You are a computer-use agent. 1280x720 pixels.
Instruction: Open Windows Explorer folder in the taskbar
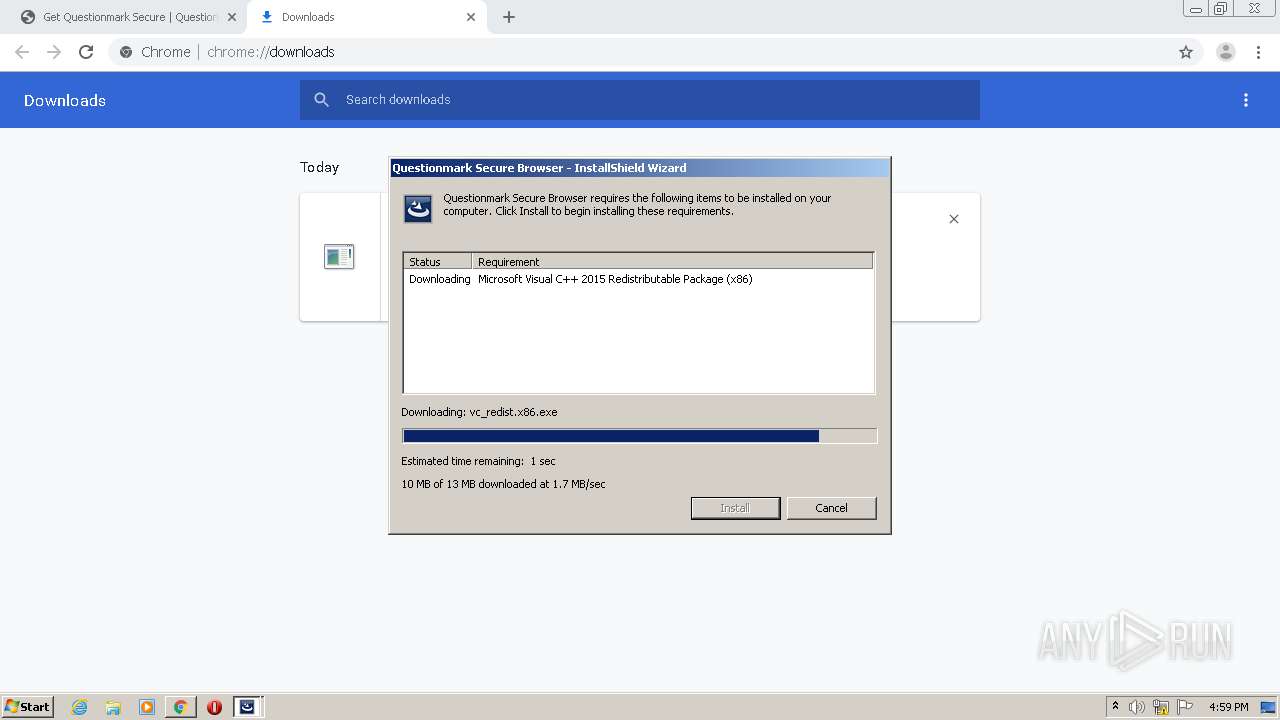(113, 707)
